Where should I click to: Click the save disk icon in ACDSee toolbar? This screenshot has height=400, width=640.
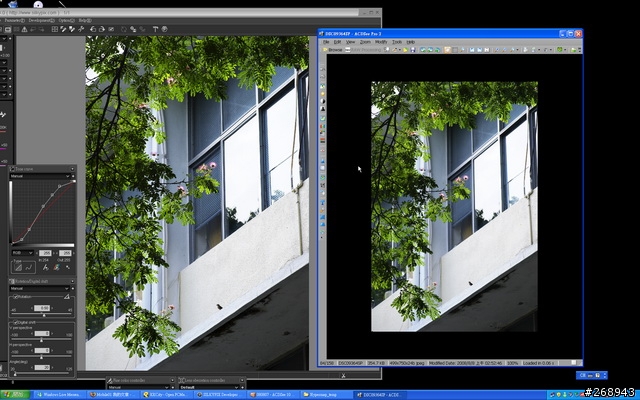[413, 50]
